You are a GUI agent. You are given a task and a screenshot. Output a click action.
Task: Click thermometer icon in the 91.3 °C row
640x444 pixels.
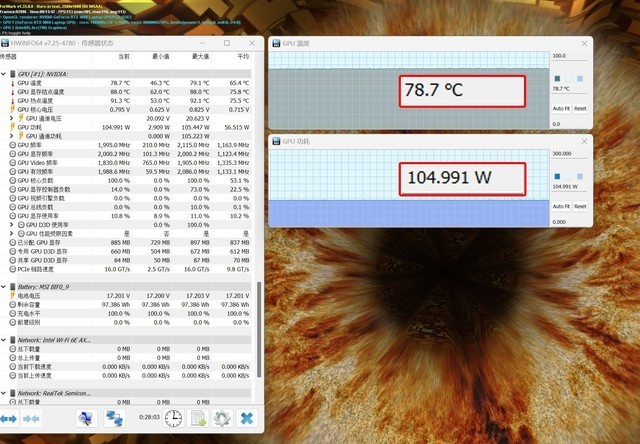(x=12, y=101)
